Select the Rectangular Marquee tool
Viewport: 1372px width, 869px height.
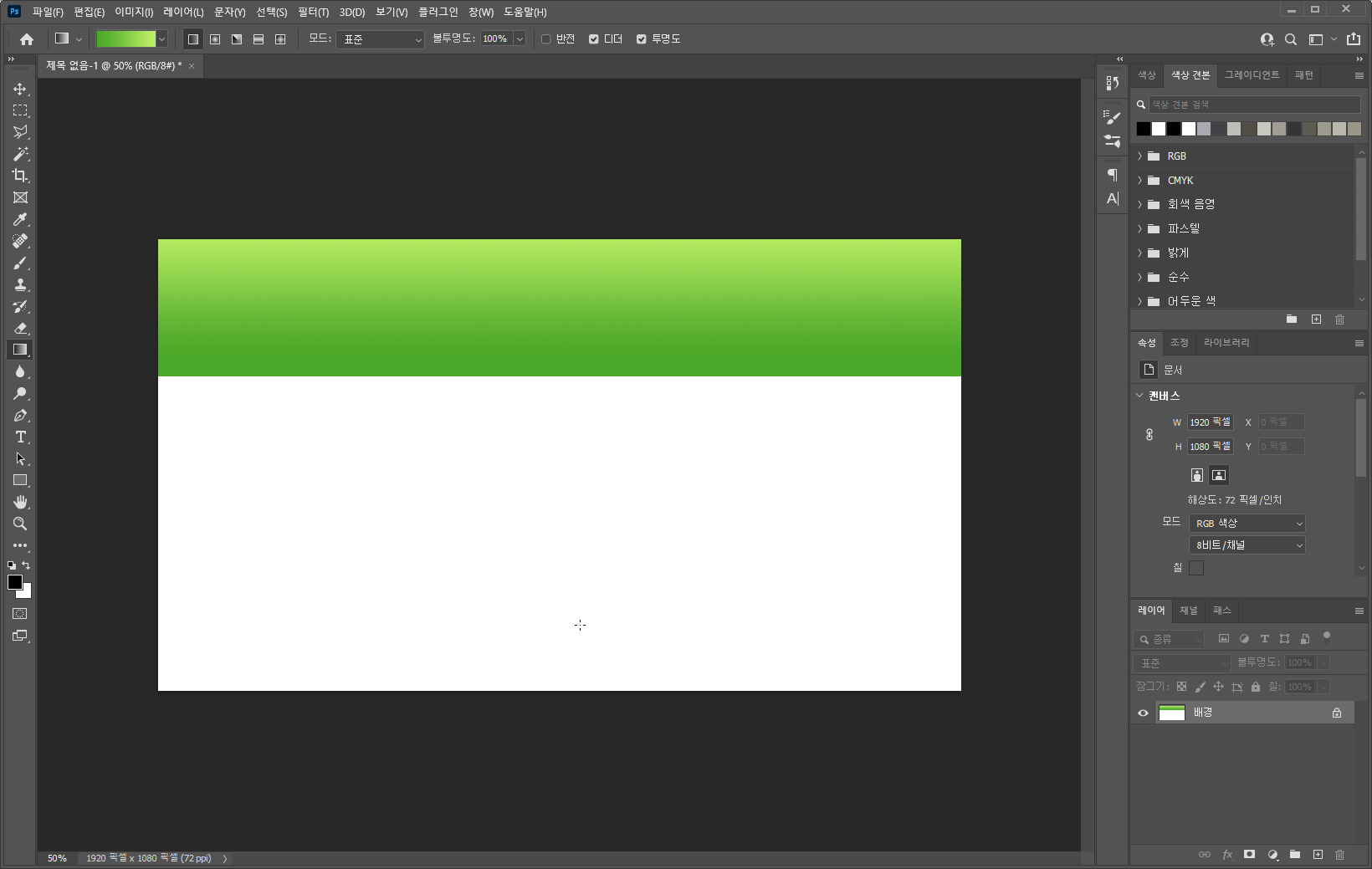[20, 110]
